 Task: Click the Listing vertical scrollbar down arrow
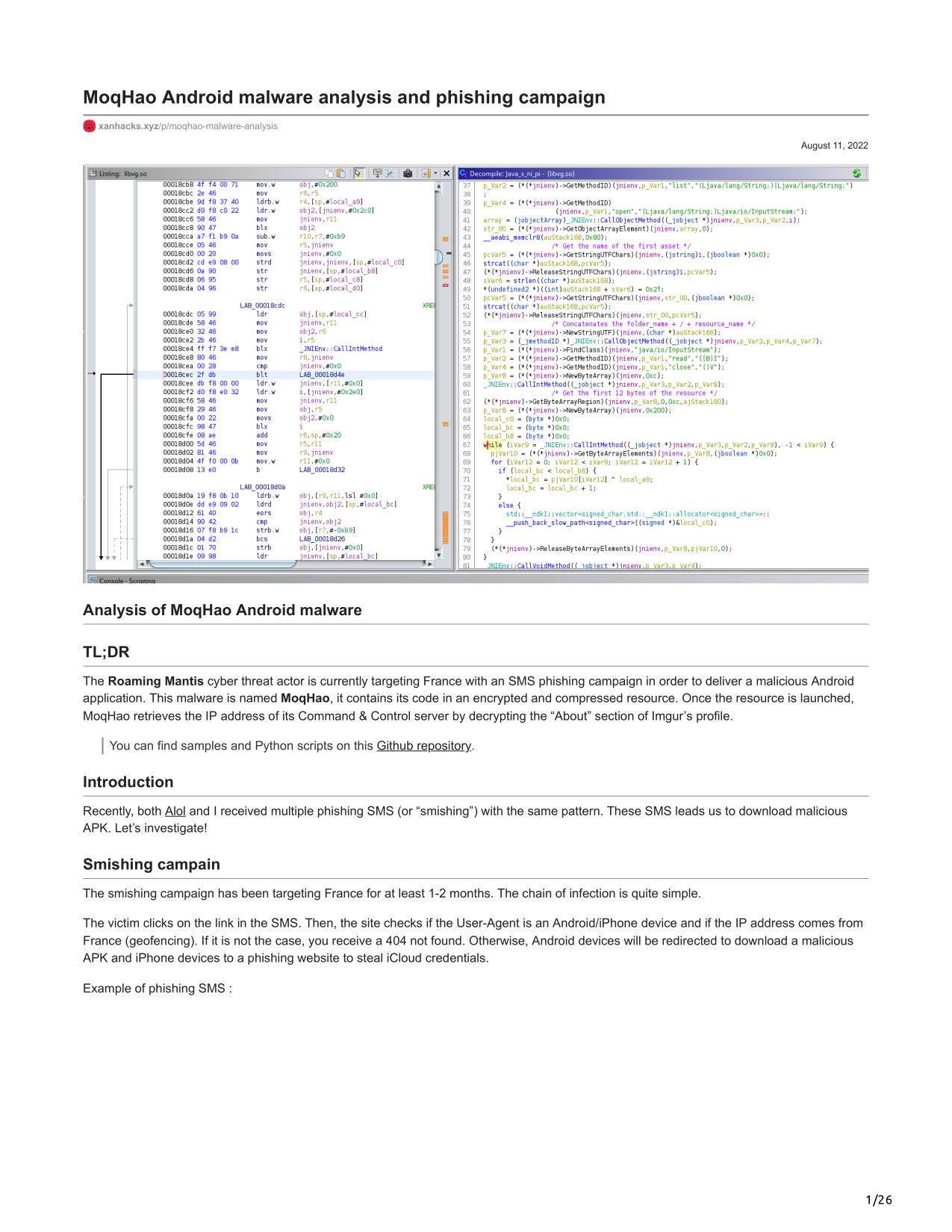tap(439, 555)
